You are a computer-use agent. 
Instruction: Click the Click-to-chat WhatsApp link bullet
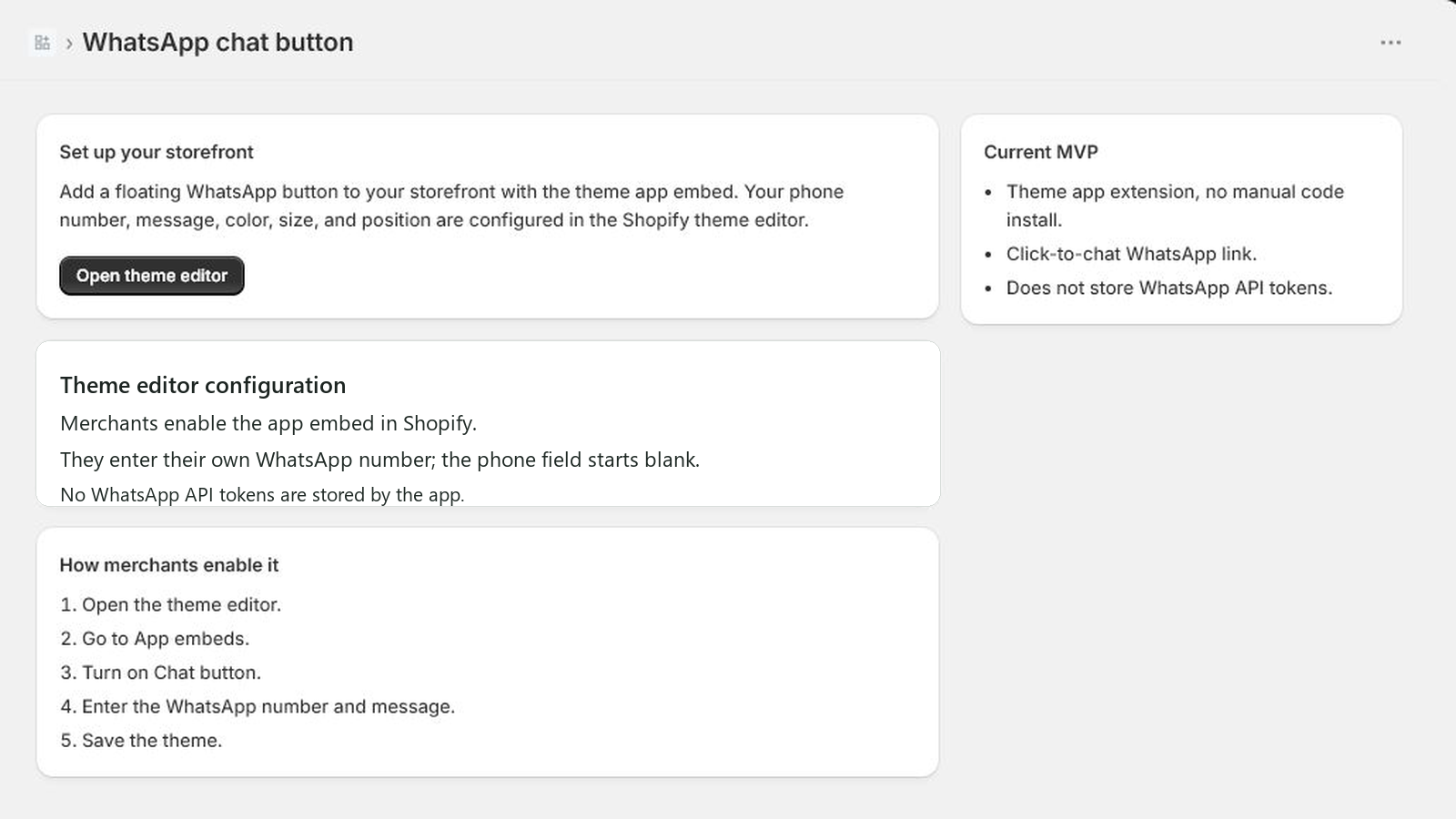[1131, 254]
